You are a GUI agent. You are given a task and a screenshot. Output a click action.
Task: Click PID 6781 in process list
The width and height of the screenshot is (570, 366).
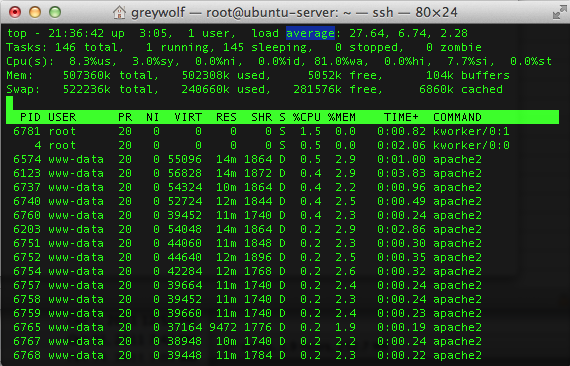27,131
